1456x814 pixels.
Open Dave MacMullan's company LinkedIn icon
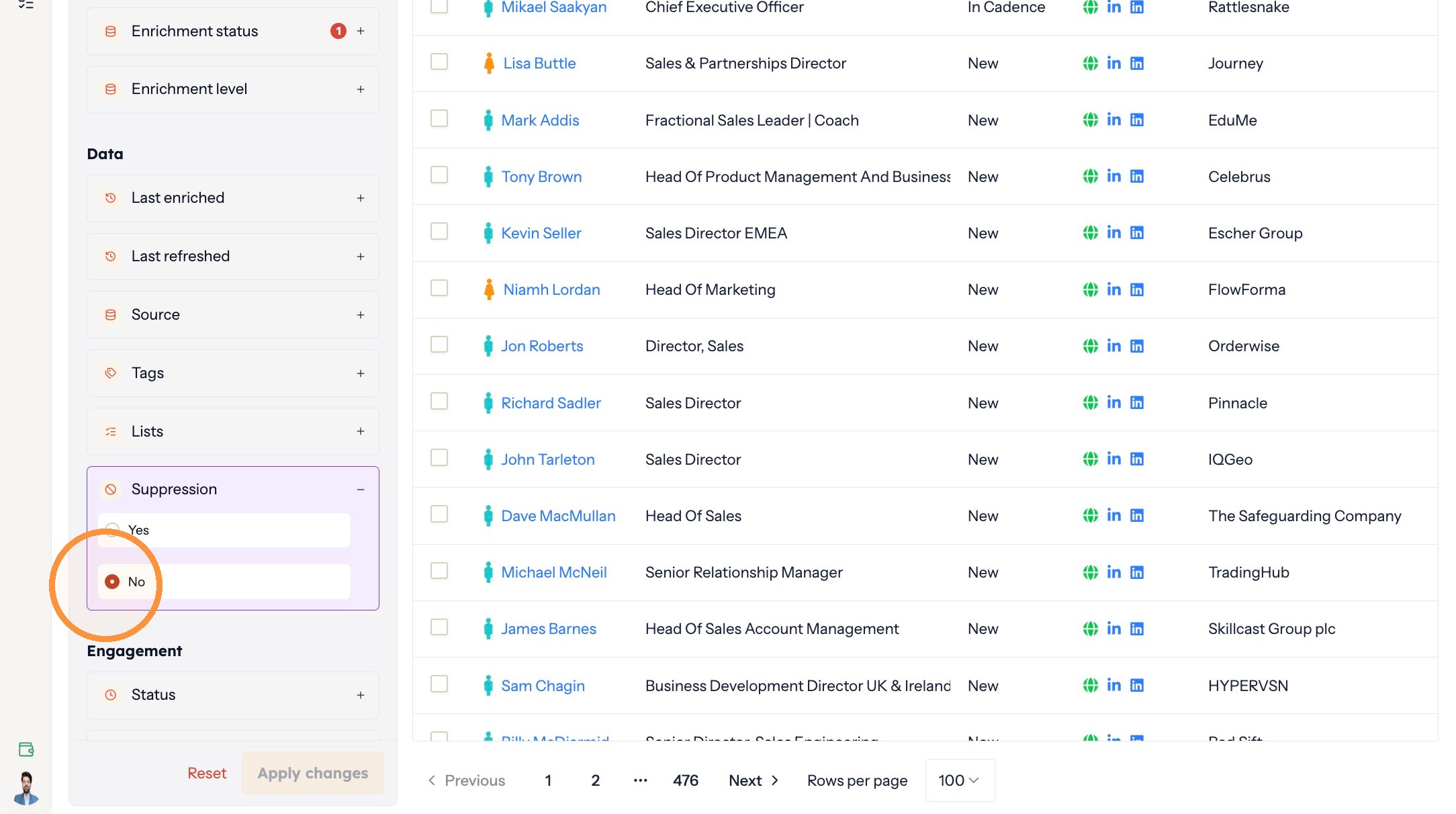tap(1137, 516)
